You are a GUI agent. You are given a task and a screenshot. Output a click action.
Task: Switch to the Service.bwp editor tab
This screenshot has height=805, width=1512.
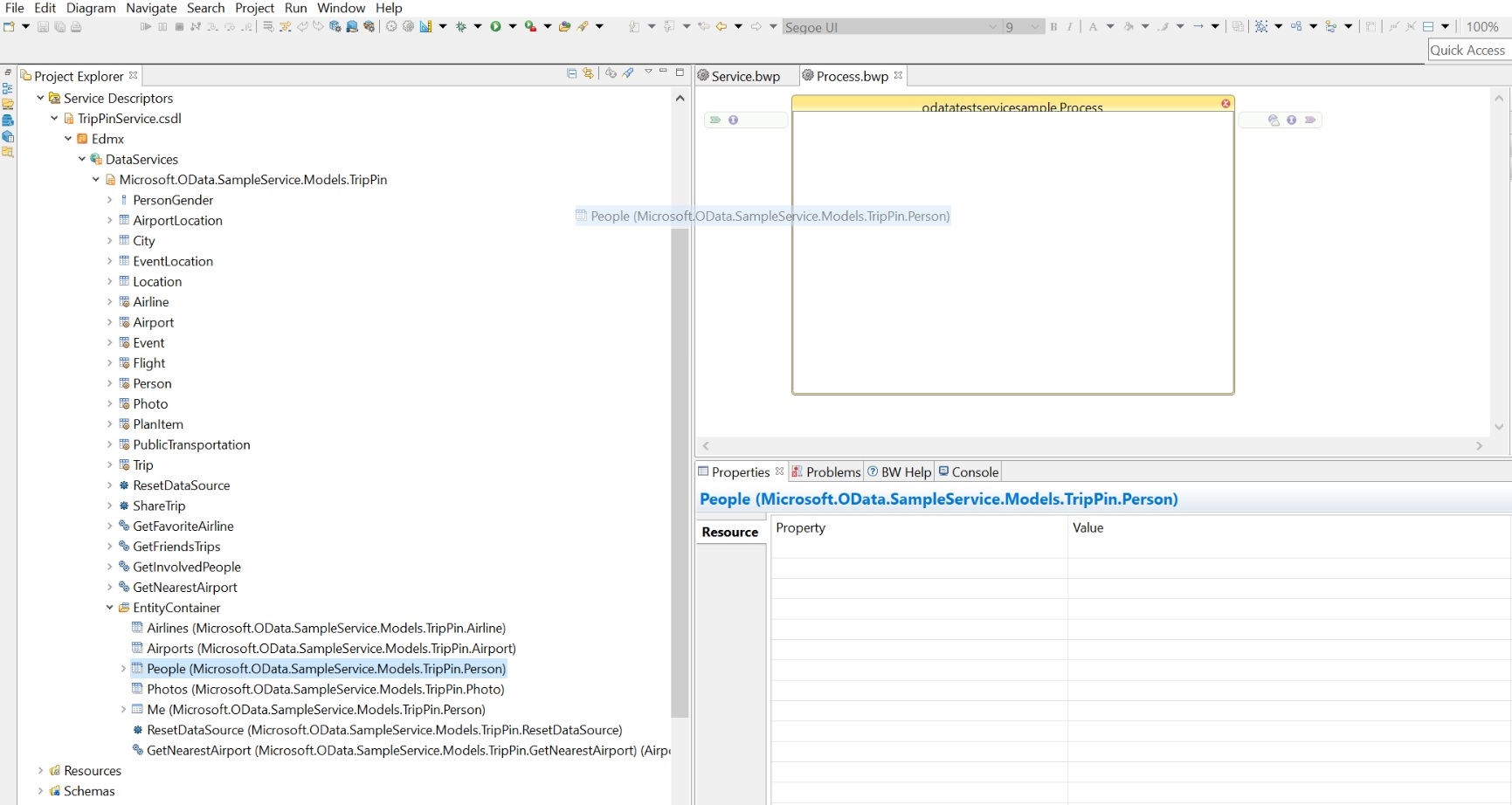pyautogui.click(x=745, y=76)
